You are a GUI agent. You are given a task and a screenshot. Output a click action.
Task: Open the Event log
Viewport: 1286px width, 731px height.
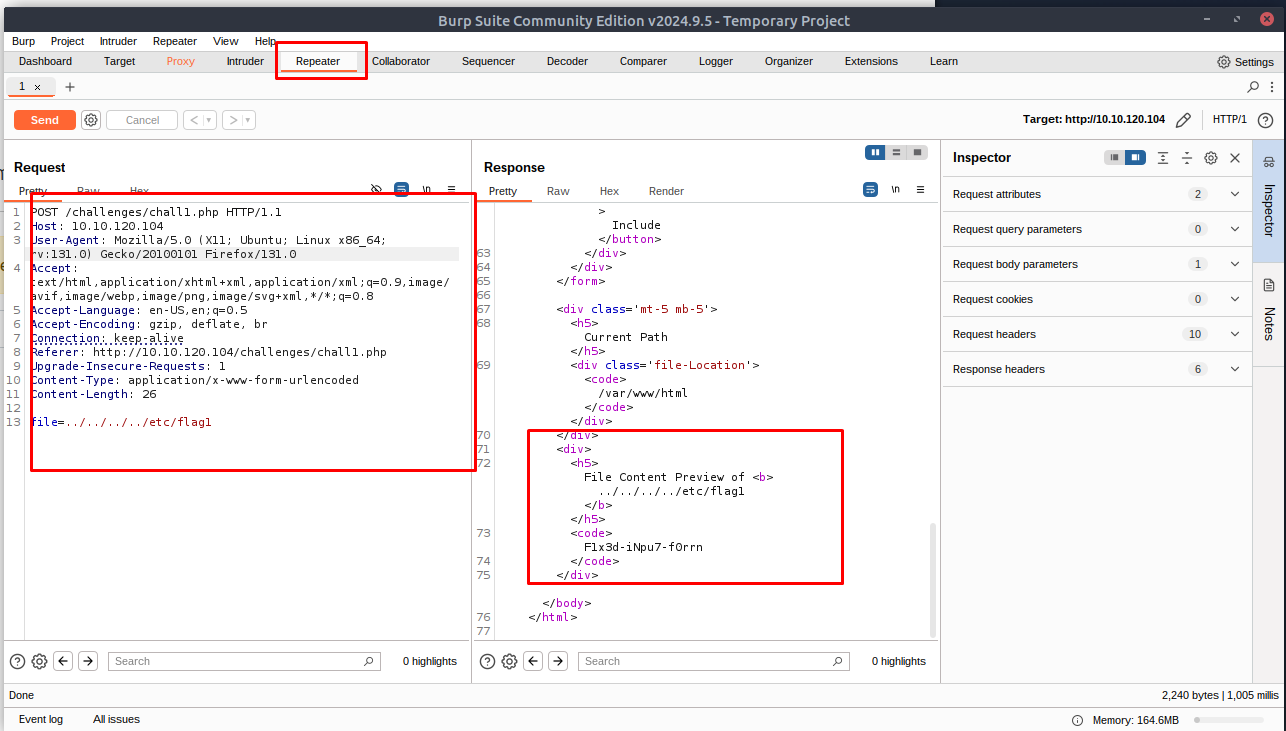click(41, 719)
